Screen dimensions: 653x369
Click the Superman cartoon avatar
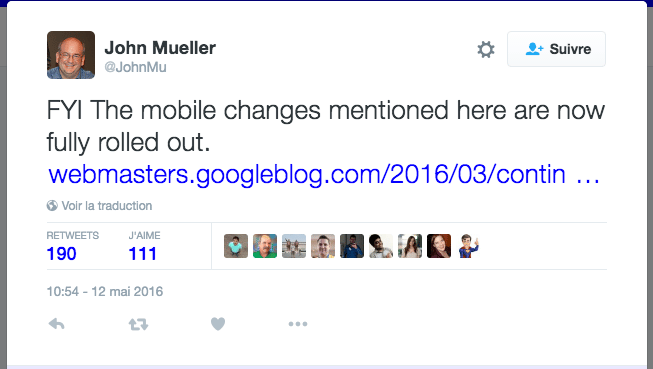468,246
